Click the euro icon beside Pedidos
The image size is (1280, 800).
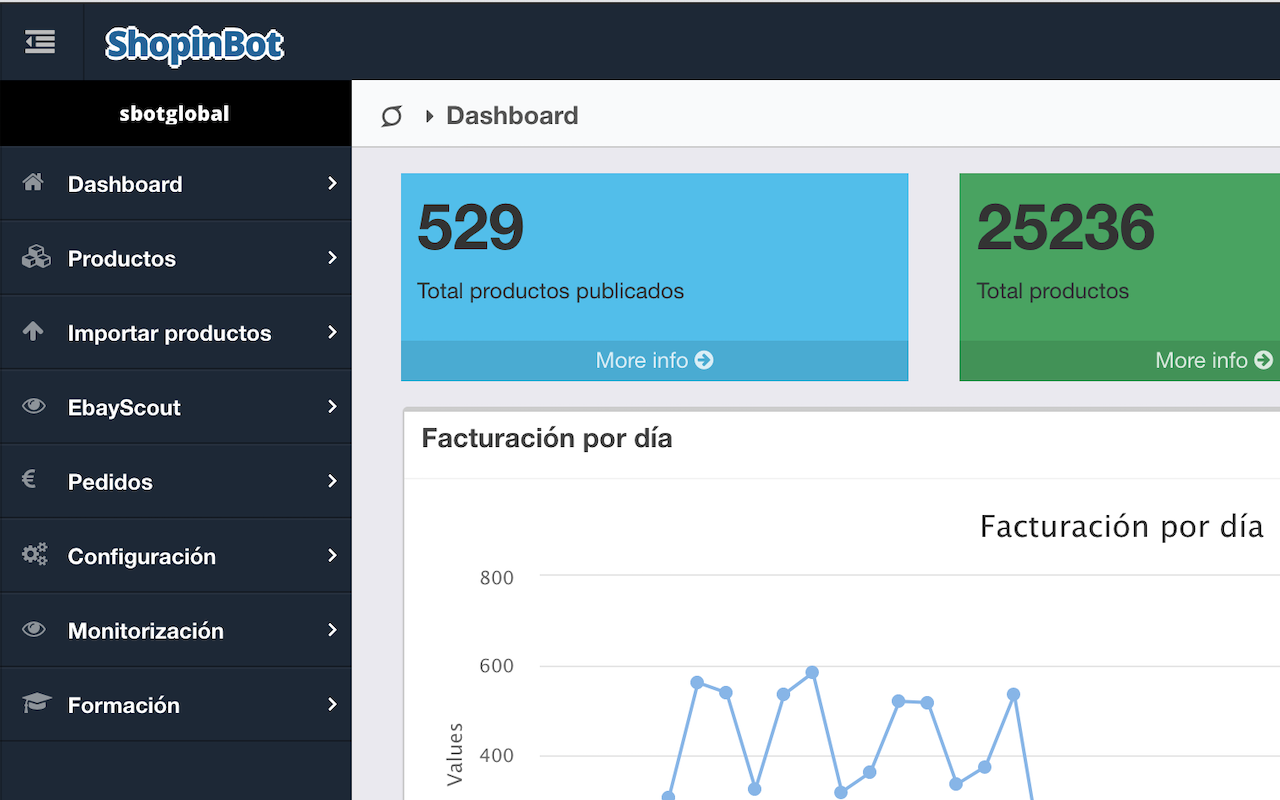[29, 480]
